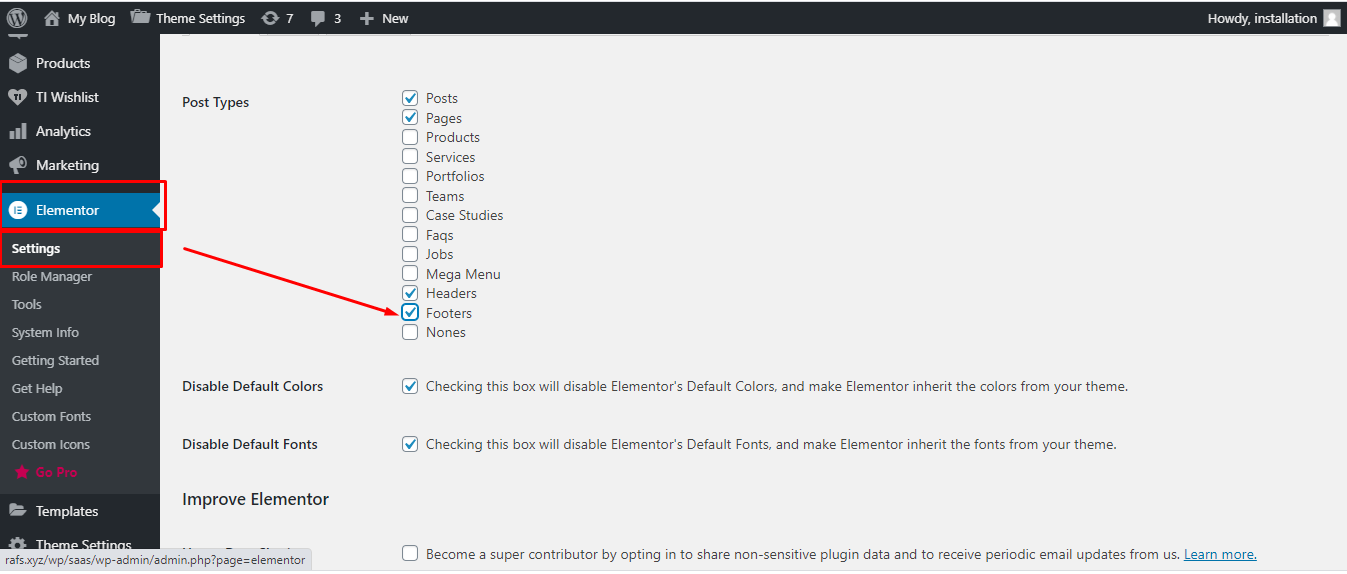Toggle the Disable Default Colors checkbox
The height and width of the screenshot is (574, 1347).
[x=410, y=386]
